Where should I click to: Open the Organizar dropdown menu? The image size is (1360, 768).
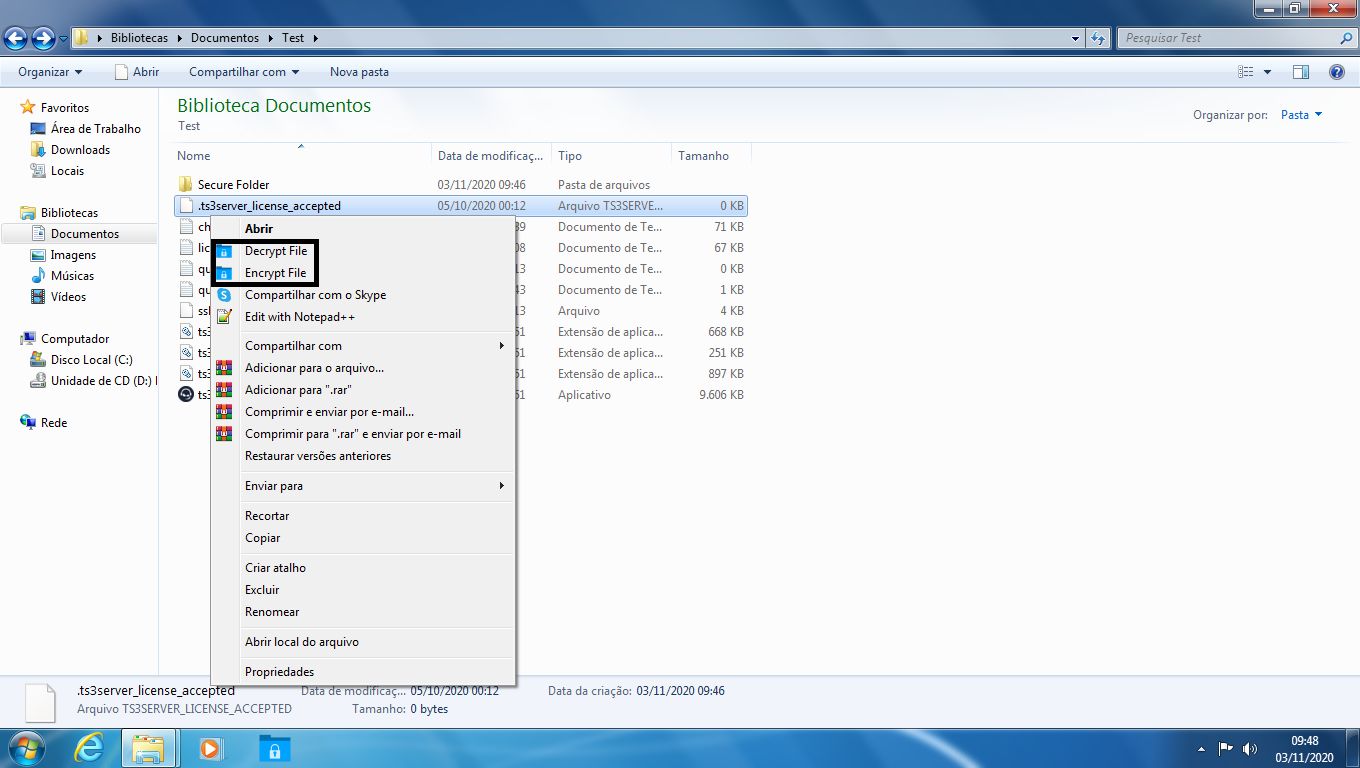tap(50, 72)
